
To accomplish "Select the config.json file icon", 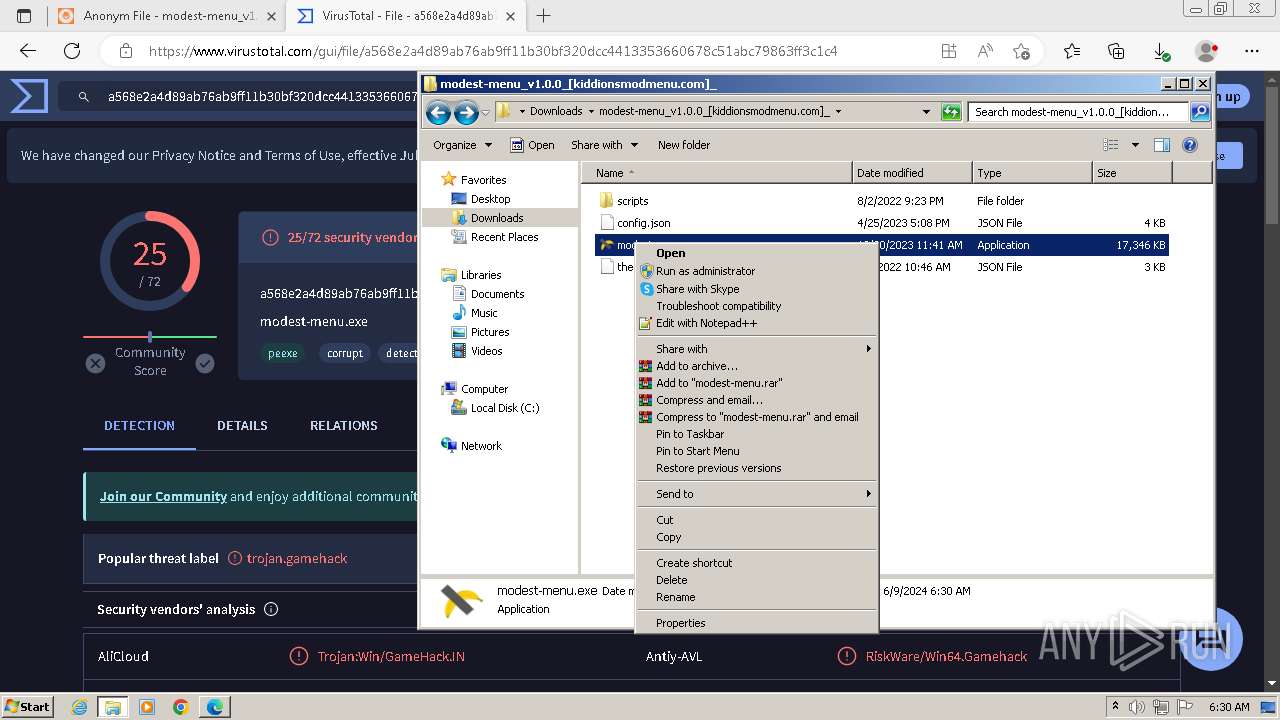I will [607, 223].
